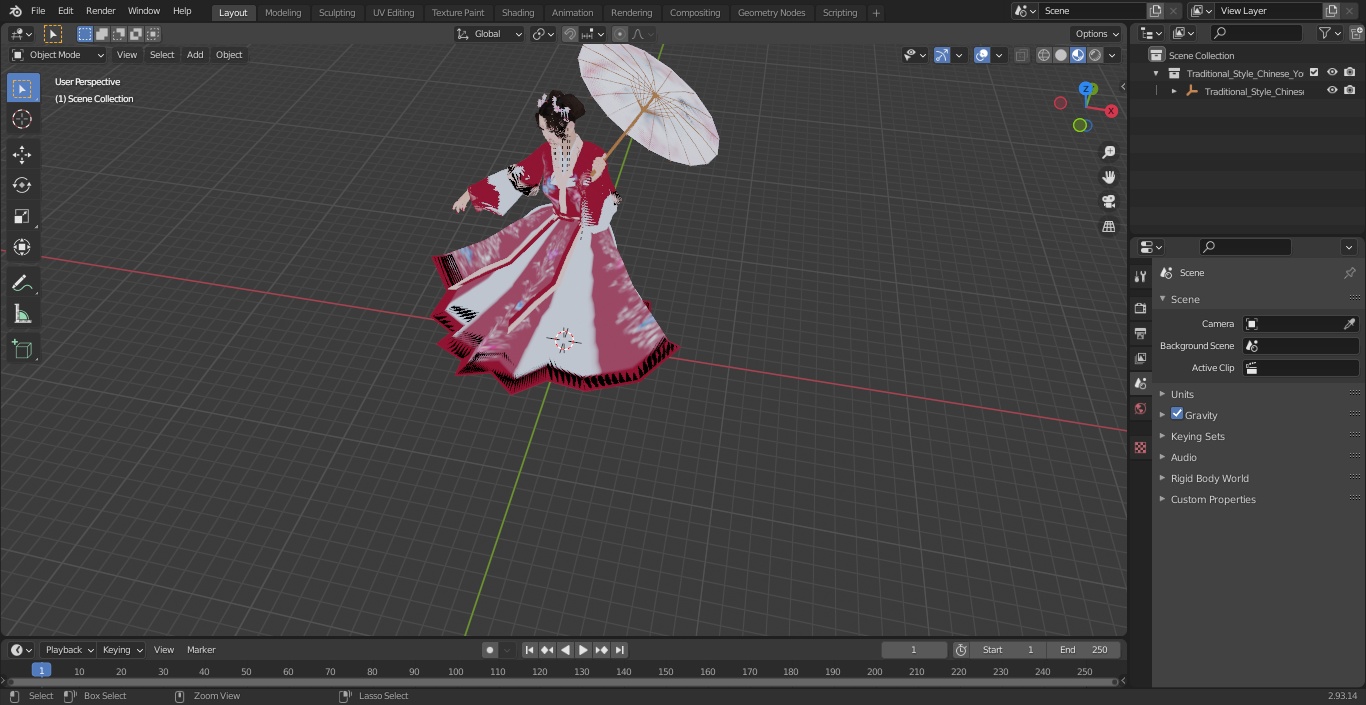Click the timeline horizontal scrollbar
1366x705 pixels.
562,682
